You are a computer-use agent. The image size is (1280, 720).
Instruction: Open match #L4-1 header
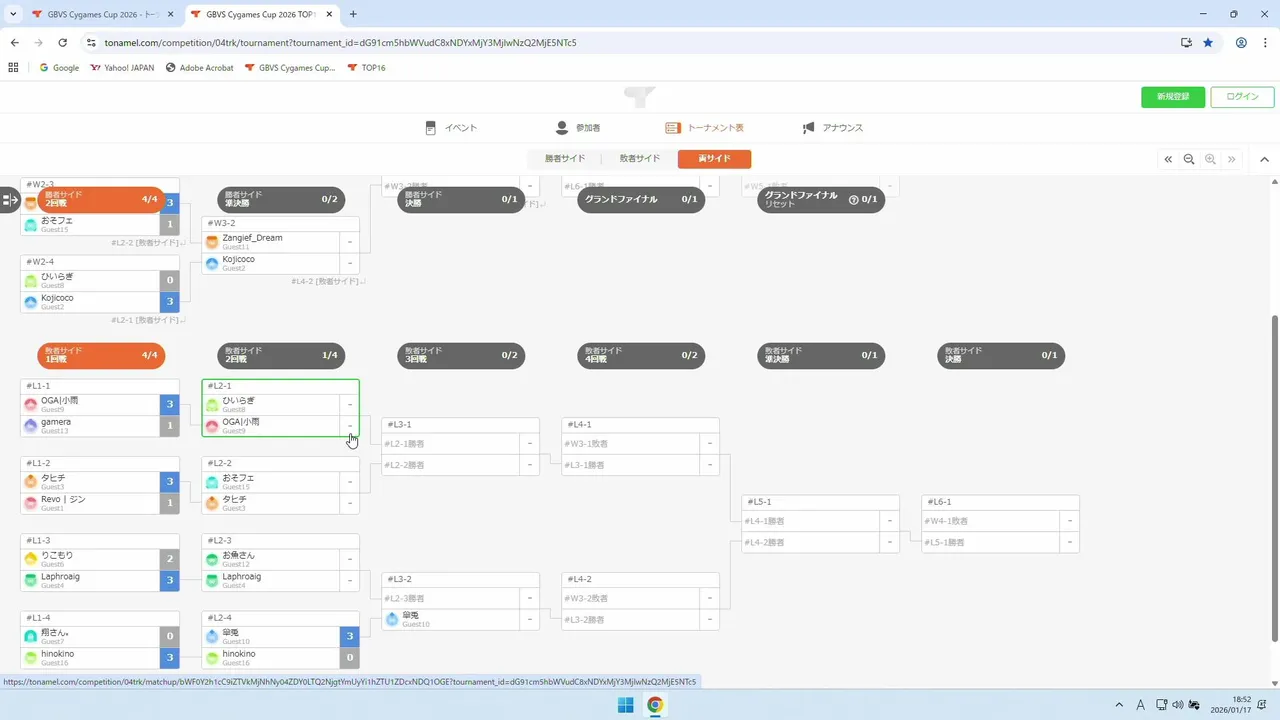(640, 425)
